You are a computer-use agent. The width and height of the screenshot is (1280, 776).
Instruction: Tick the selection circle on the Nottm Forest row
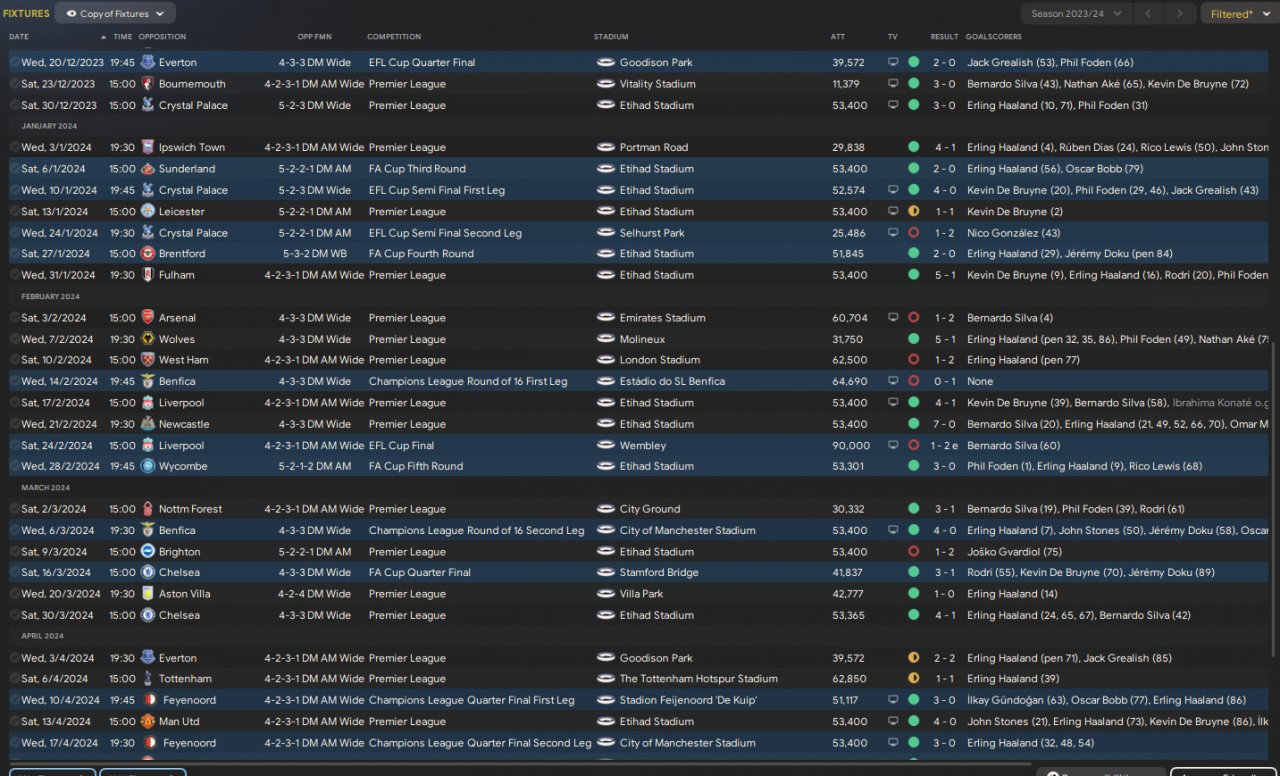14,509
